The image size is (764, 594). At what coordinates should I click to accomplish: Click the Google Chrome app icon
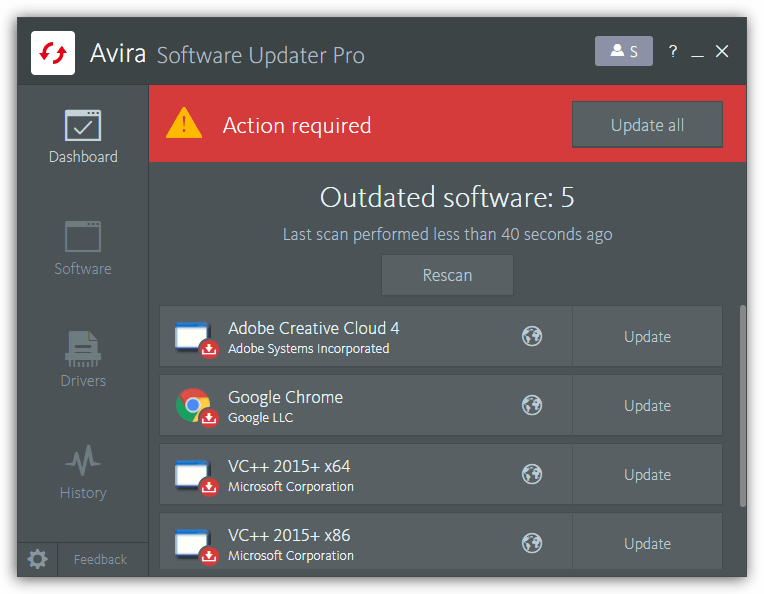(x=193, y=405)
